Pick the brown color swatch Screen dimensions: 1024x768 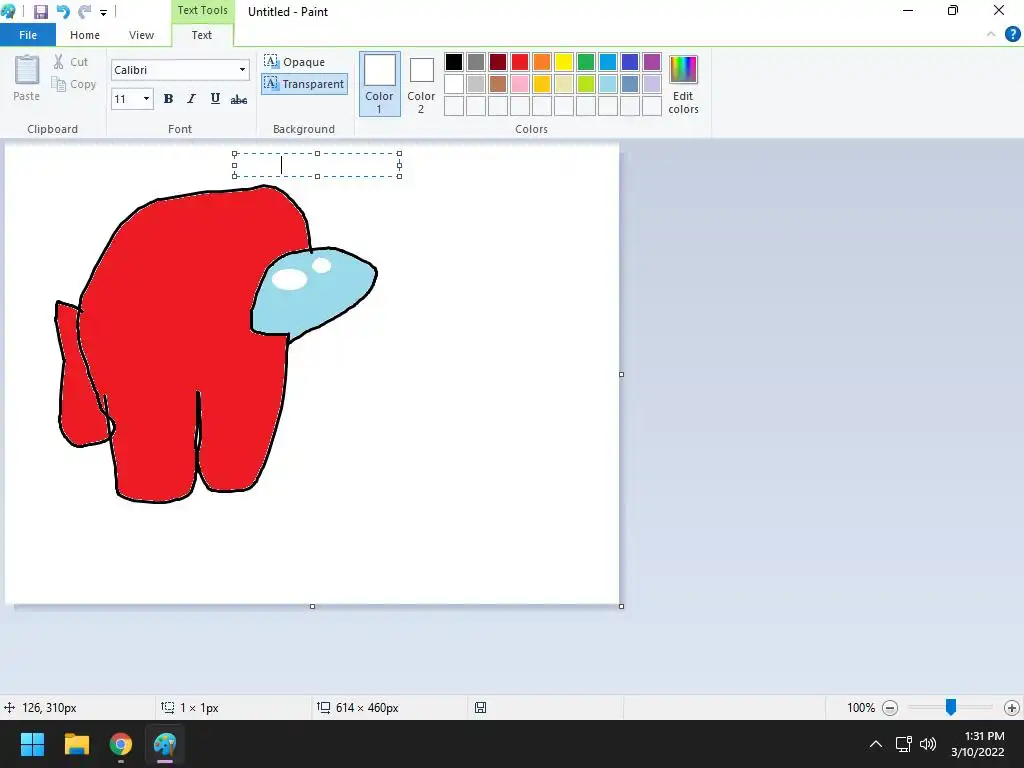click(498, 84)
